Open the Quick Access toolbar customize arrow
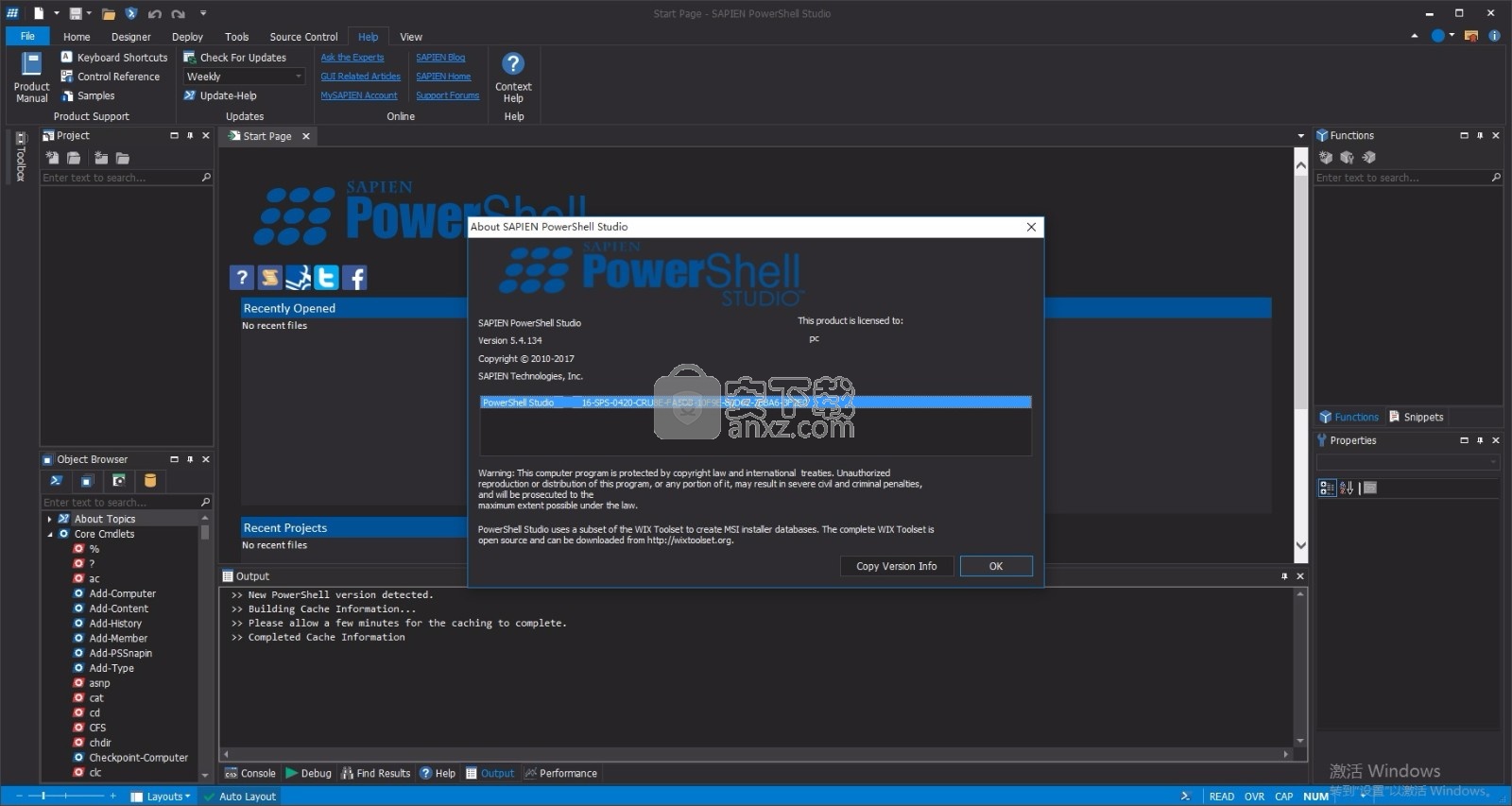This screenshot has width=1512, height=806. [x=203, y=13]
